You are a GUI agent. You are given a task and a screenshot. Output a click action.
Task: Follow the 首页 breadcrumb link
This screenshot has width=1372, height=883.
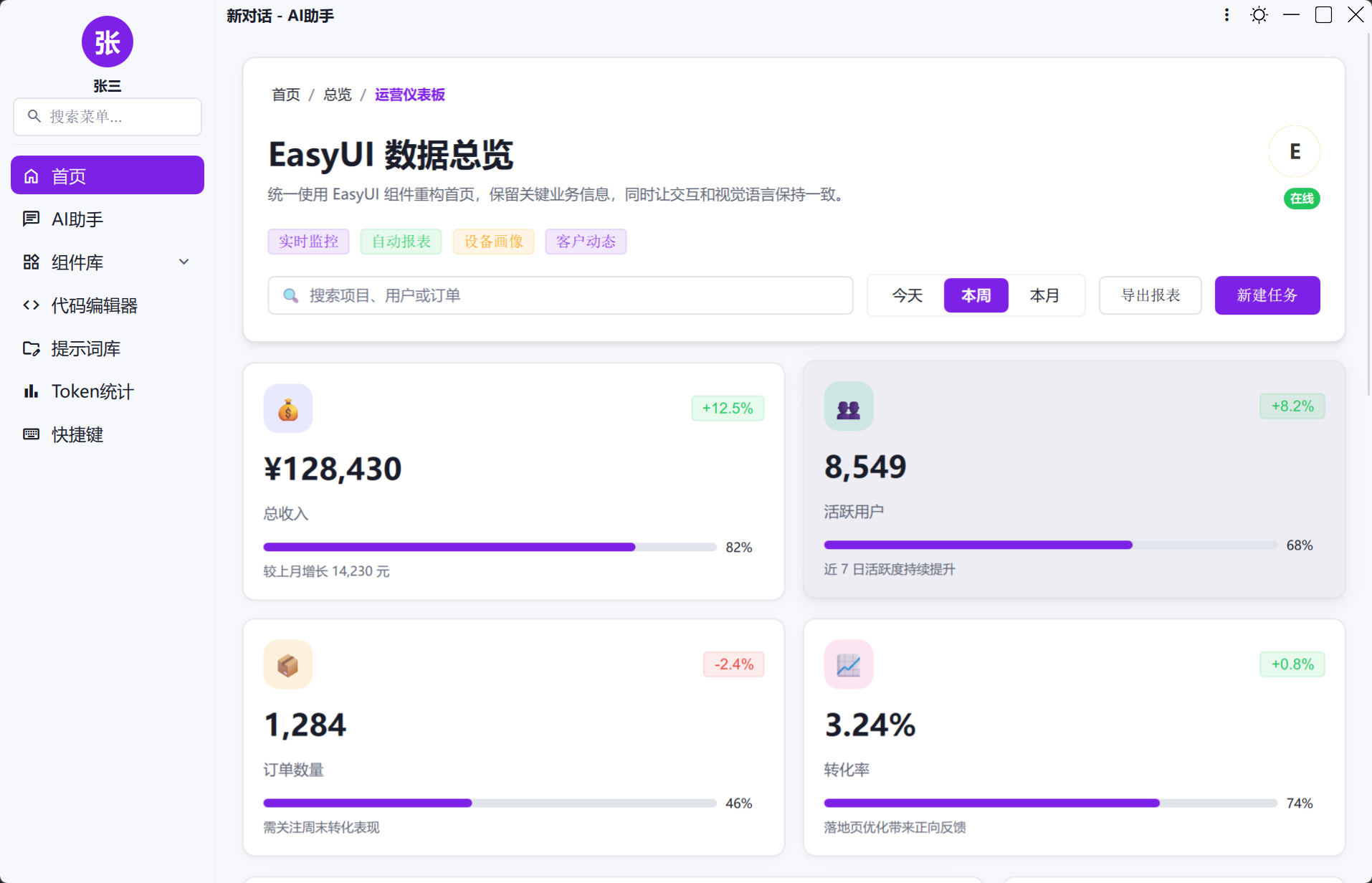point(286,95)
